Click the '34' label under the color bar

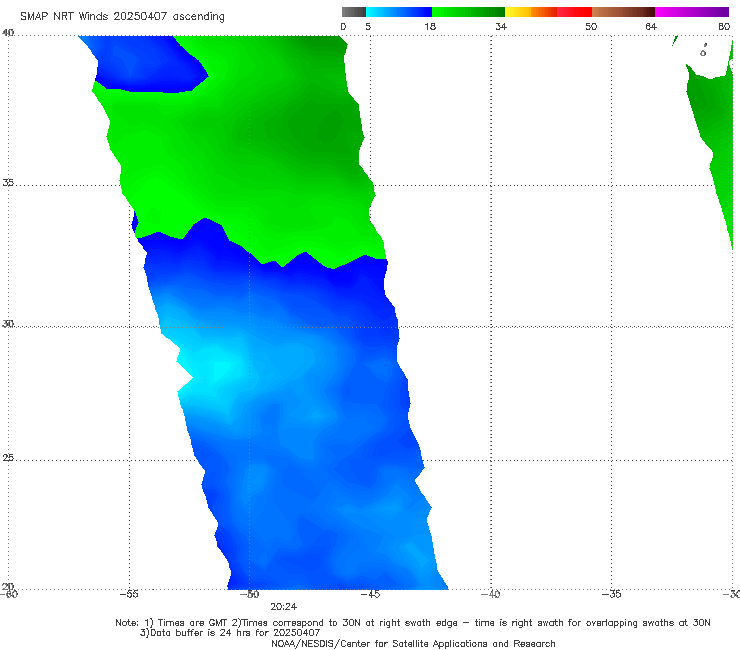[x=501, y=26]
